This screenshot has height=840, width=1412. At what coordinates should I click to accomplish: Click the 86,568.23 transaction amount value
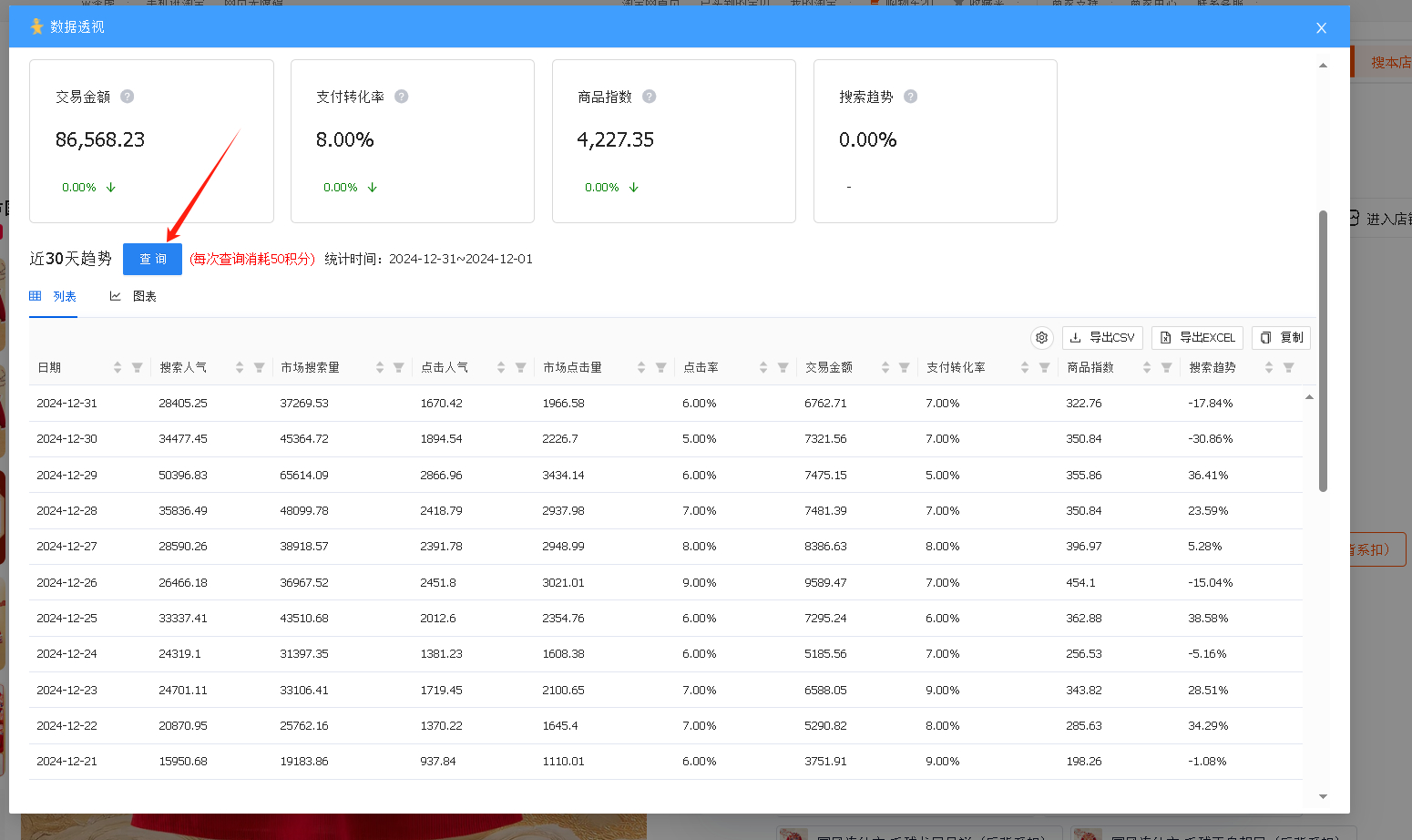[100, 140]
